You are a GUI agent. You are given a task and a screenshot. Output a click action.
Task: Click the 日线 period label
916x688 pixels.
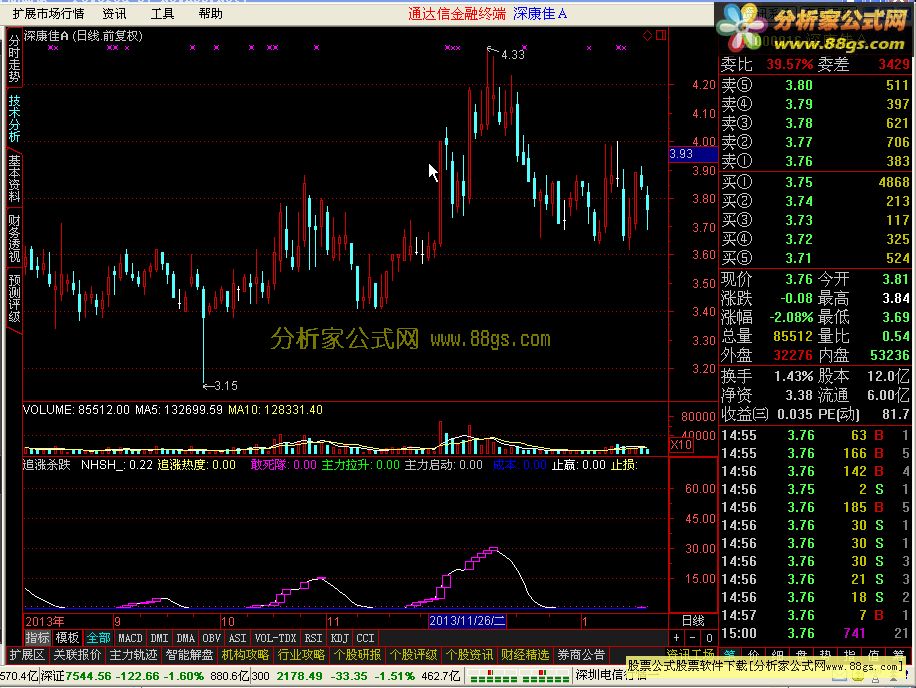tap(693, 621)
